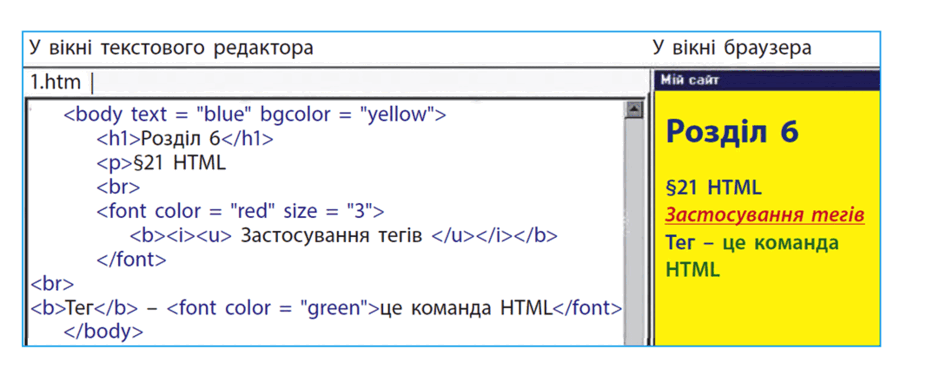This screenshot has width=940, height=375.
Task: Click '§21 HTML' text in the browser
Action: [713, 188]
